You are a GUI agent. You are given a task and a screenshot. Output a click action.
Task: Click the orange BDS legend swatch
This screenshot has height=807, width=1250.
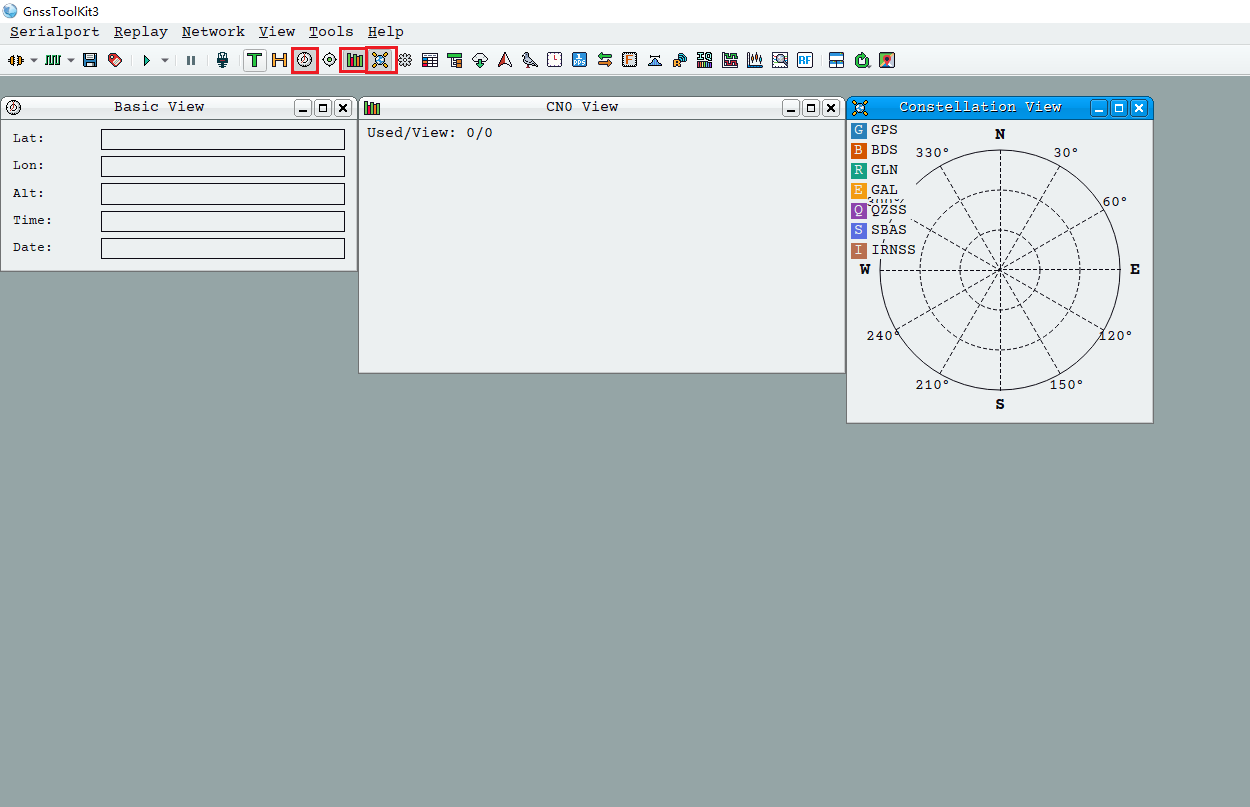coord(859,150)
